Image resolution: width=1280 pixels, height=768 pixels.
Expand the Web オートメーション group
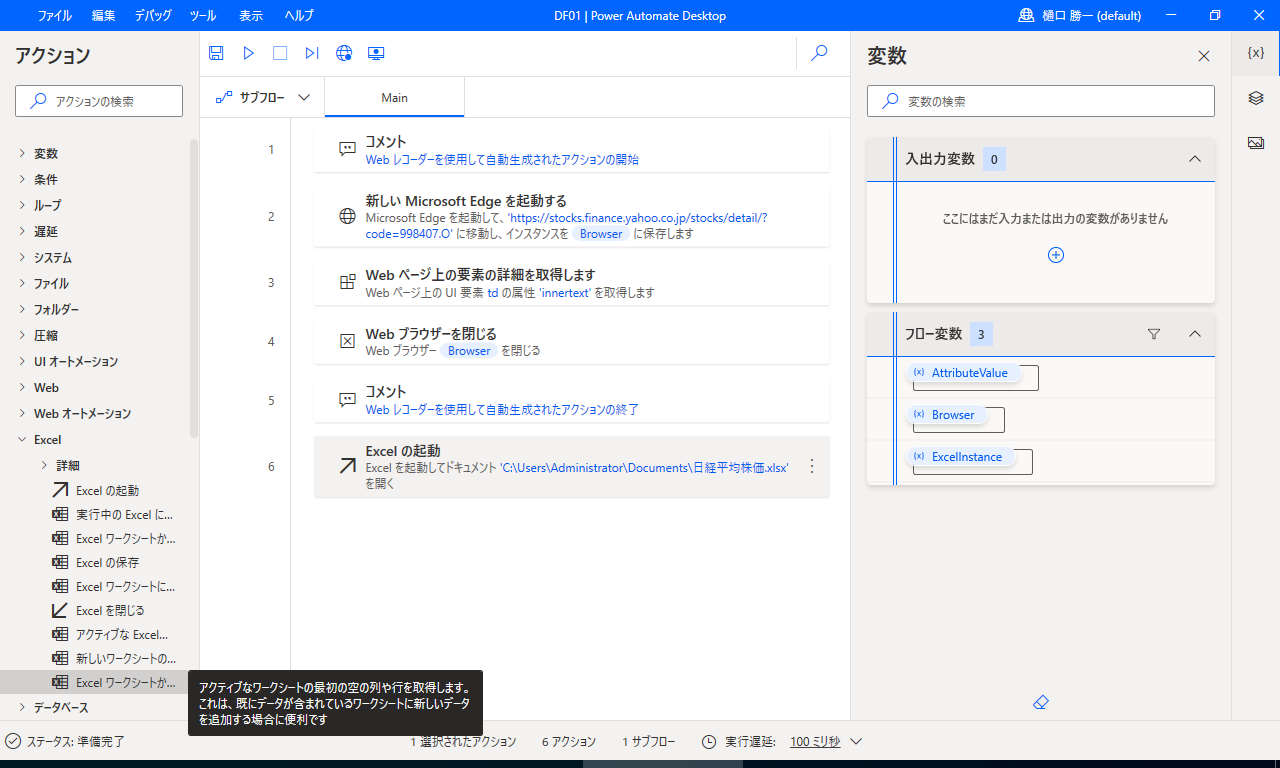pos(22,413)
